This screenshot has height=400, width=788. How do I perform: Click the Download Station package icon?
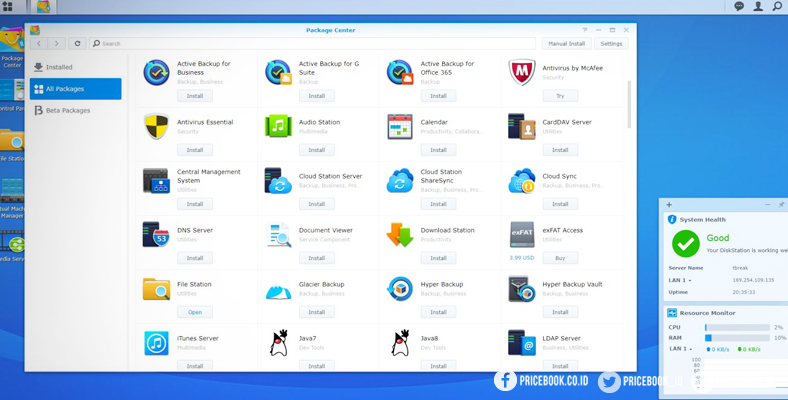pos(400,234)
